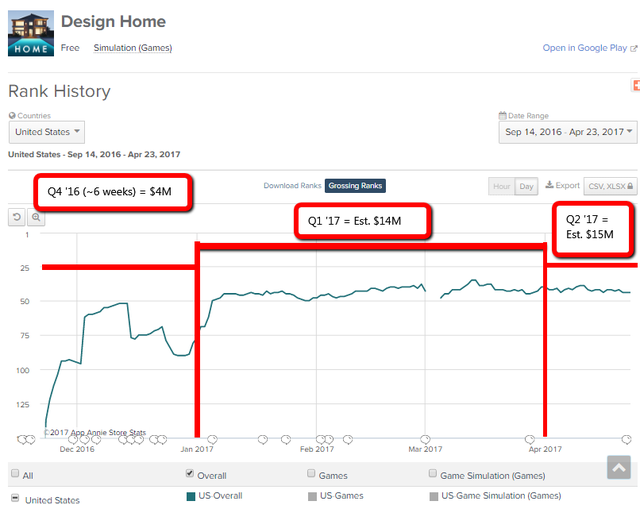The height and width of the screenshot is (505, 640).
Task: Open the Date Range picker dropdown
Action: coord(568,132)
